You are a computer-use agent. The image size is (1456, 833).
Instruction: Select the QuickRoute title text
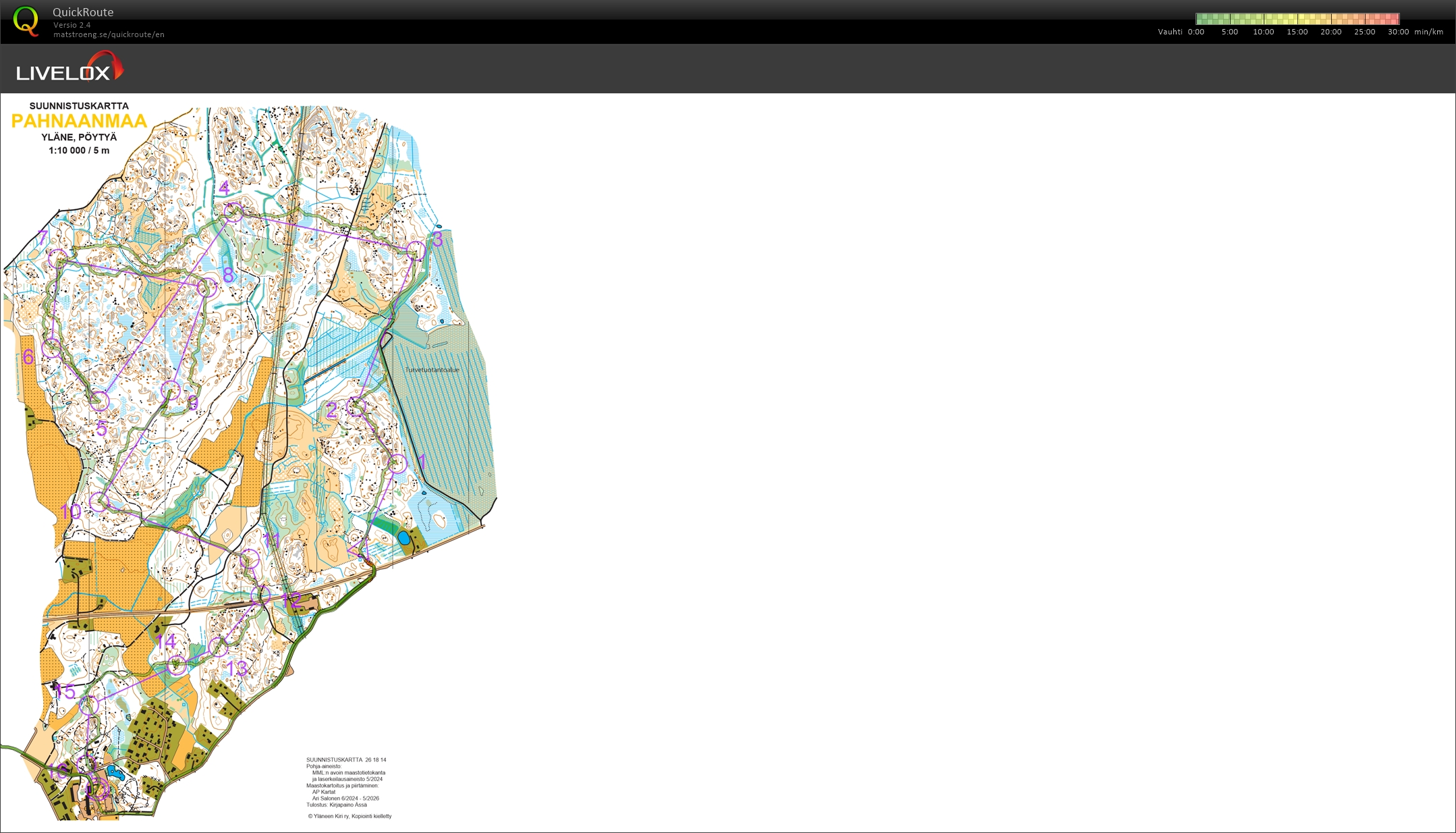(x=83, y=12)
